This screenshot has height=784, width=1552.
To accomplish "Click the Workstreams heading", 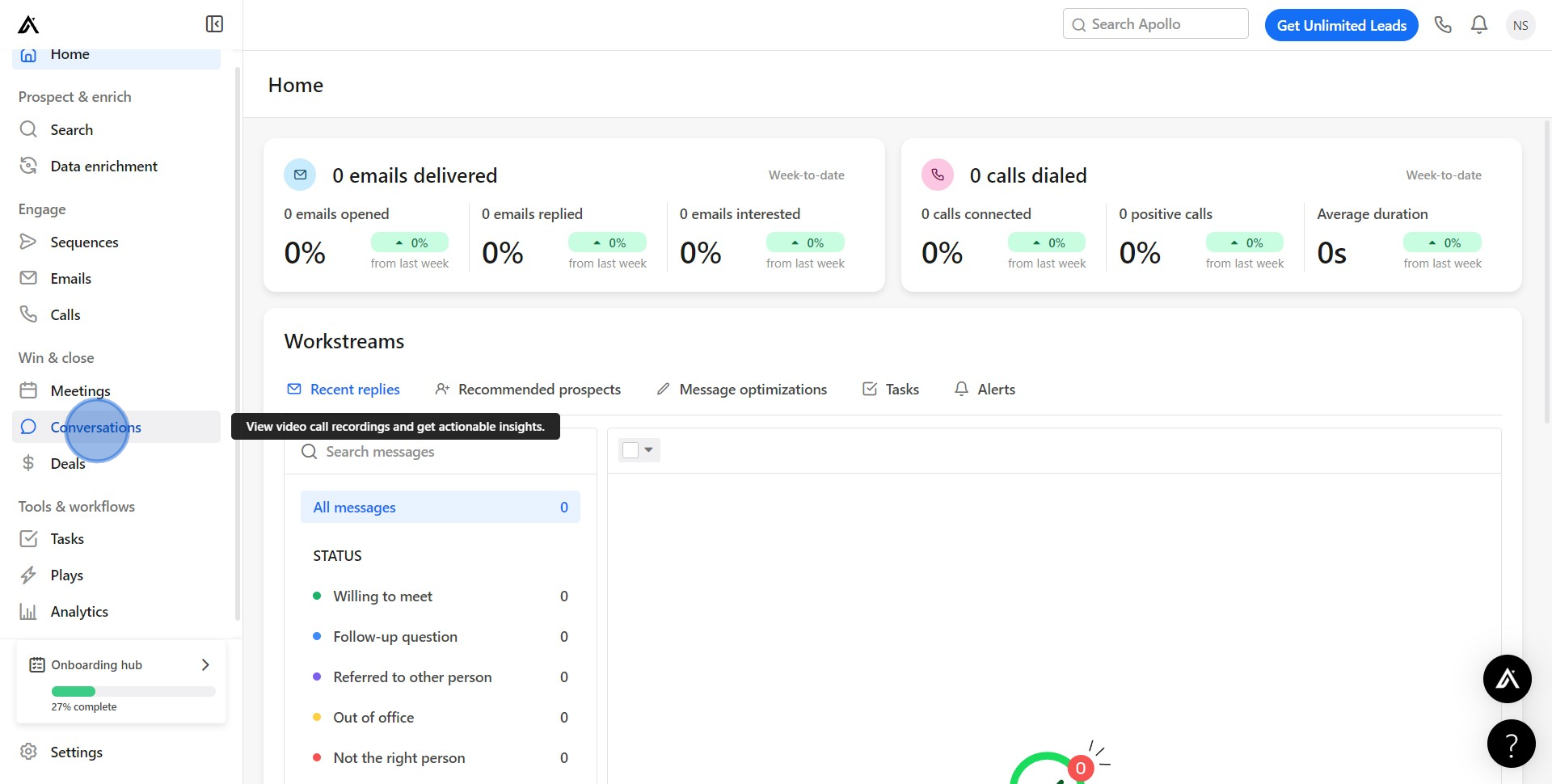I will coord(344,341).
